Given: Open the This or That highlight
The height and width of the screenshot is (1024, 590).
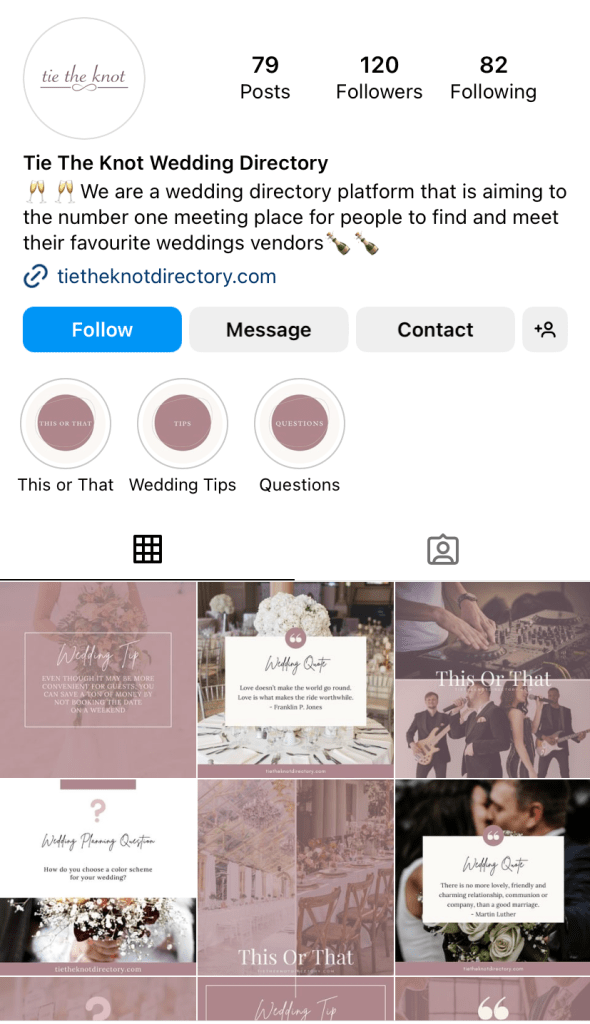Looking at the screenshot, I should (x=65, y=423).
